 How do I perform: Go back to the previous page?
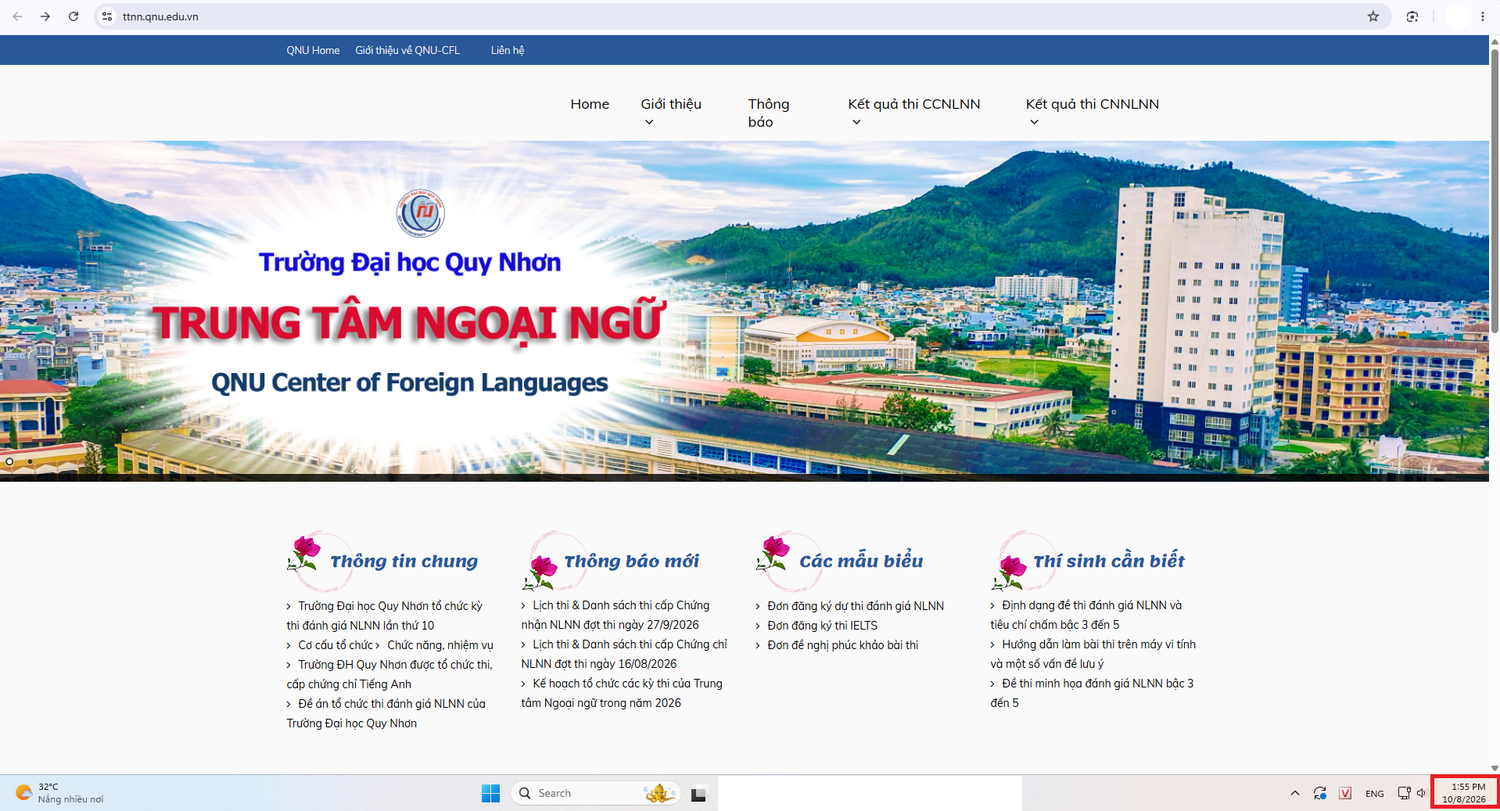coord(17,16)
